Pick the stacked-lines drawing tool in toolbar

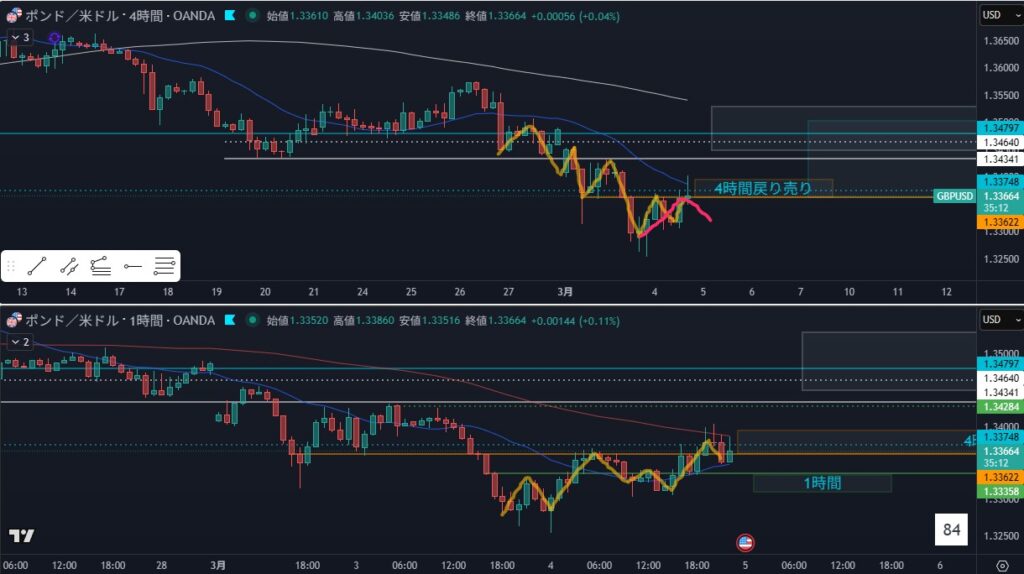tap(100, 266)
